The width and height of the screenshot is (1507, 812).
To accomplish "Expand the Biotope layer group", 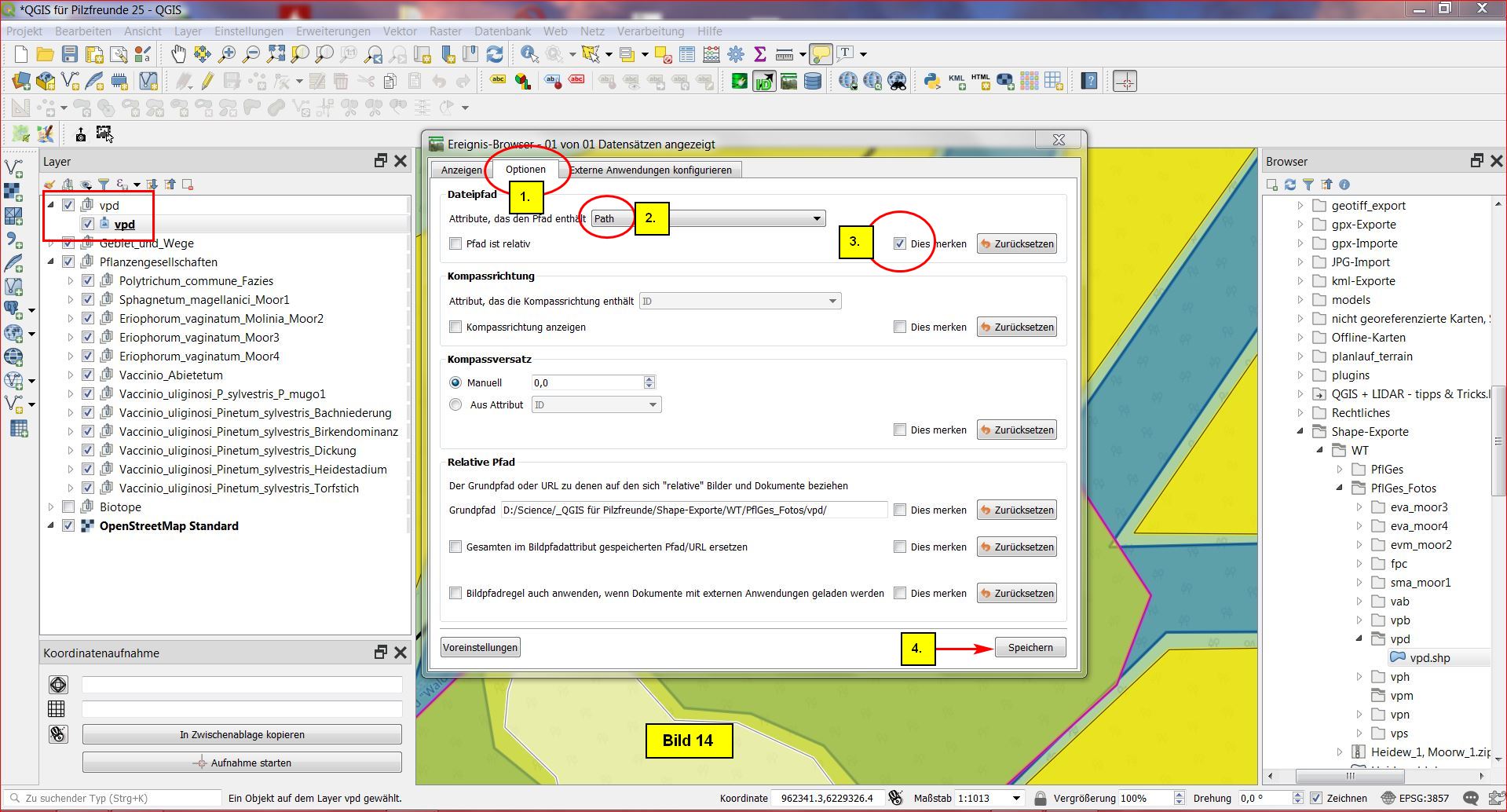I will pyautogui.click(x=51, y=507).
